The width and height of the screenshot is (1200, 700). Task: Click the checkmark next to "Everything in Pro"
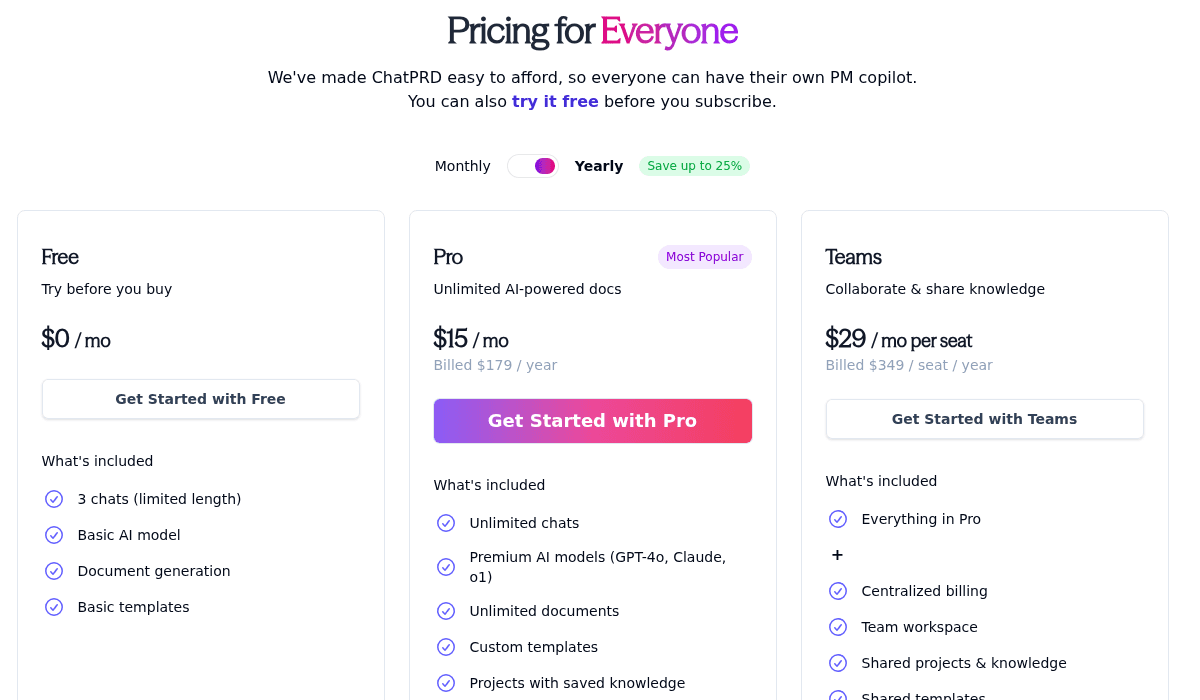pos(838,518)
